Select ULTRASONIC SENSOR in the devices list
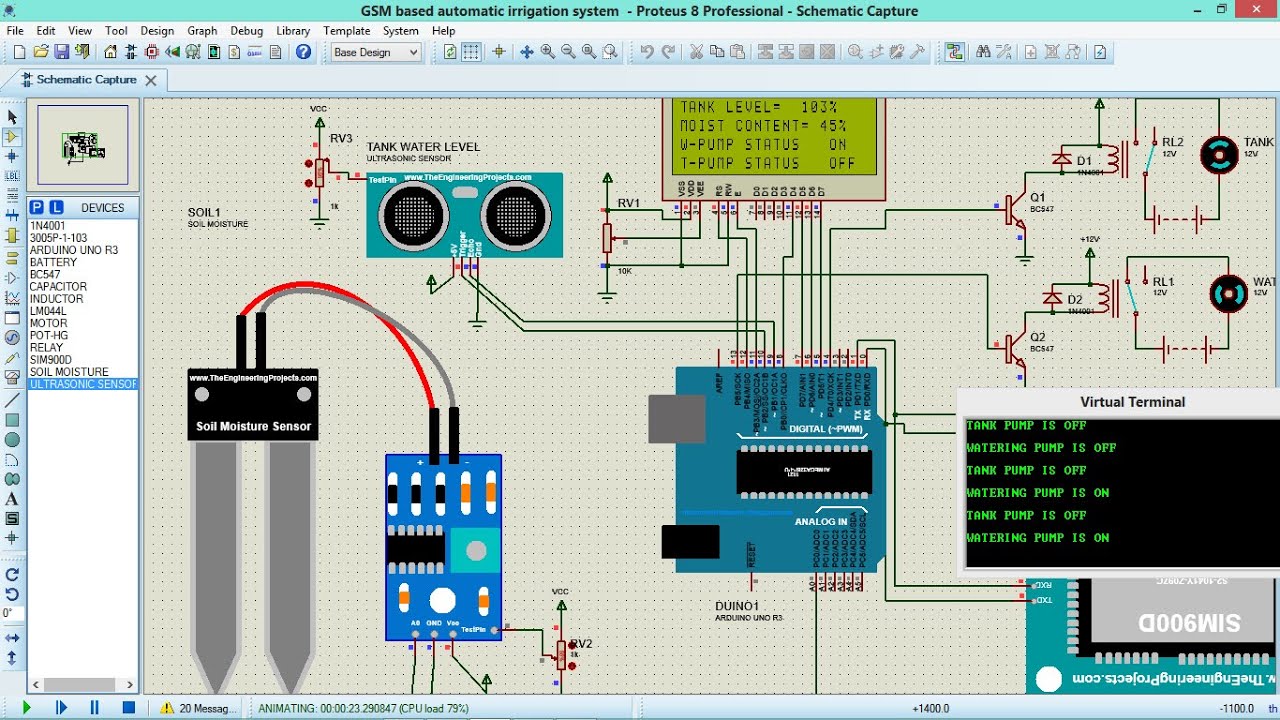Image resolution: width=1280 pixels, height=720 pixels. tap(83, 384)
